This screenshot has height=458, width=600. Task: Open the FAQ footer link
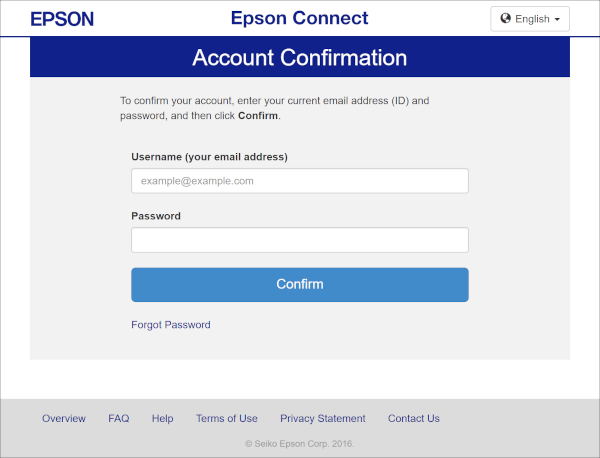(x=119, y=418)
